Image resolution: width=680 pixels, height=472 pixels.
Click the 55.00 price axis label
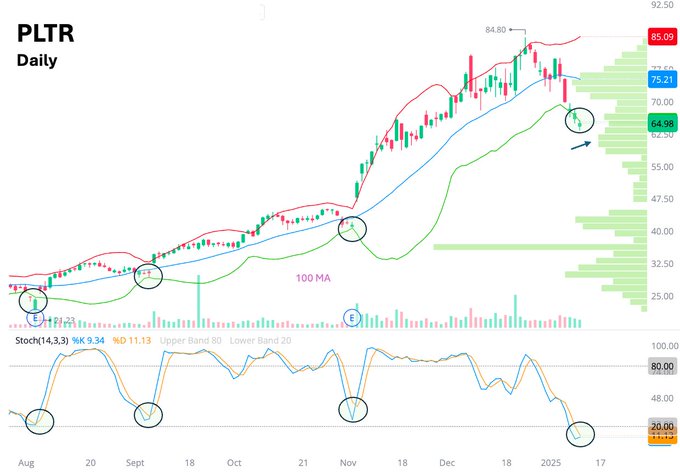pos(662,167)
